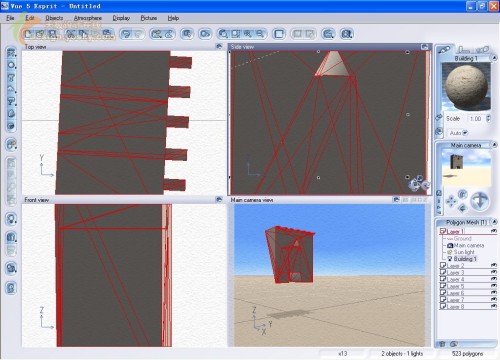Open the Objects menu
500x360 pixels.
pyautogui.click(x=54, y=18)
